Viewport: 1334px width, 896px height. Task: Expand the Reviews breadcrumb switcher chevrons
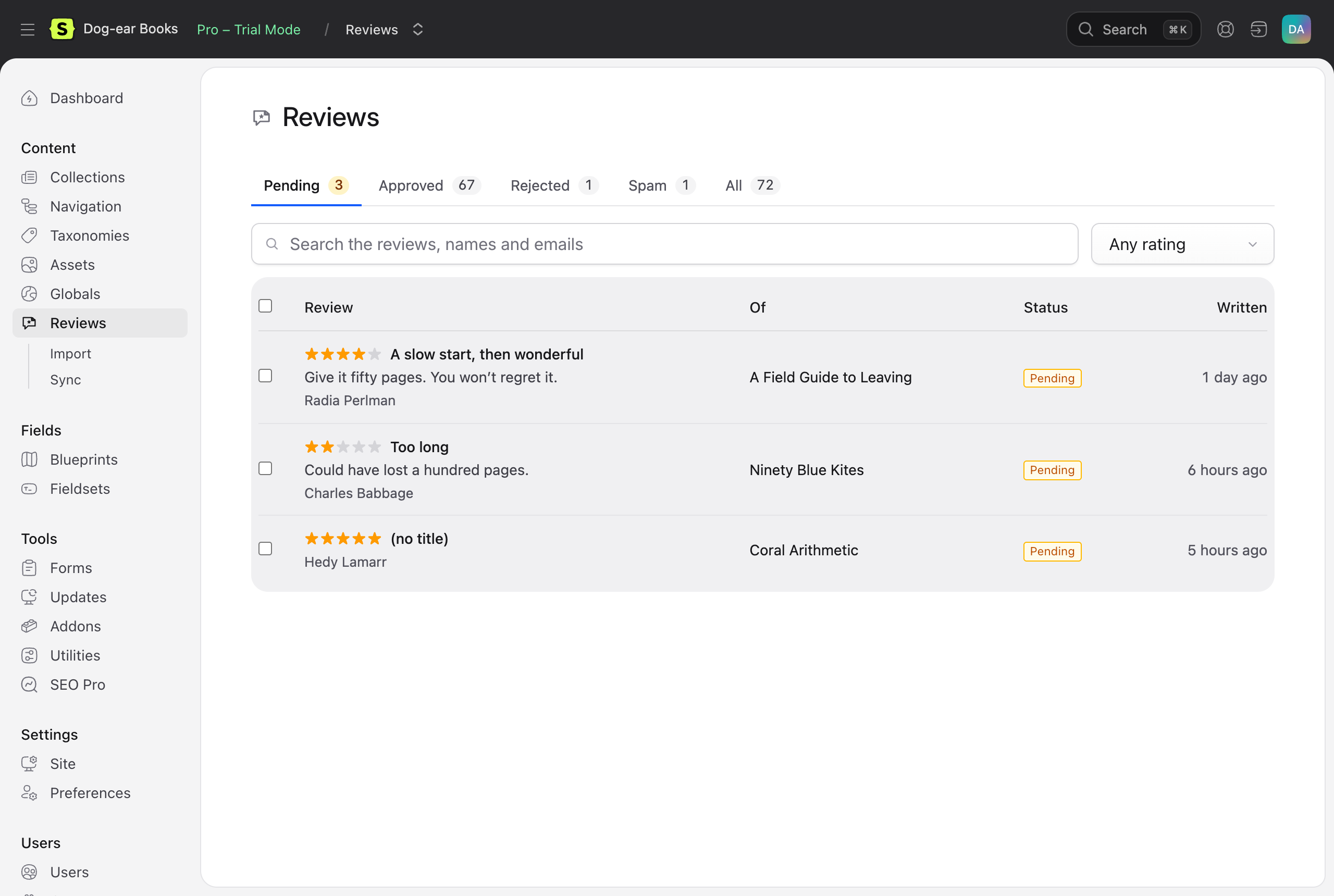click(x=418, y=29)
